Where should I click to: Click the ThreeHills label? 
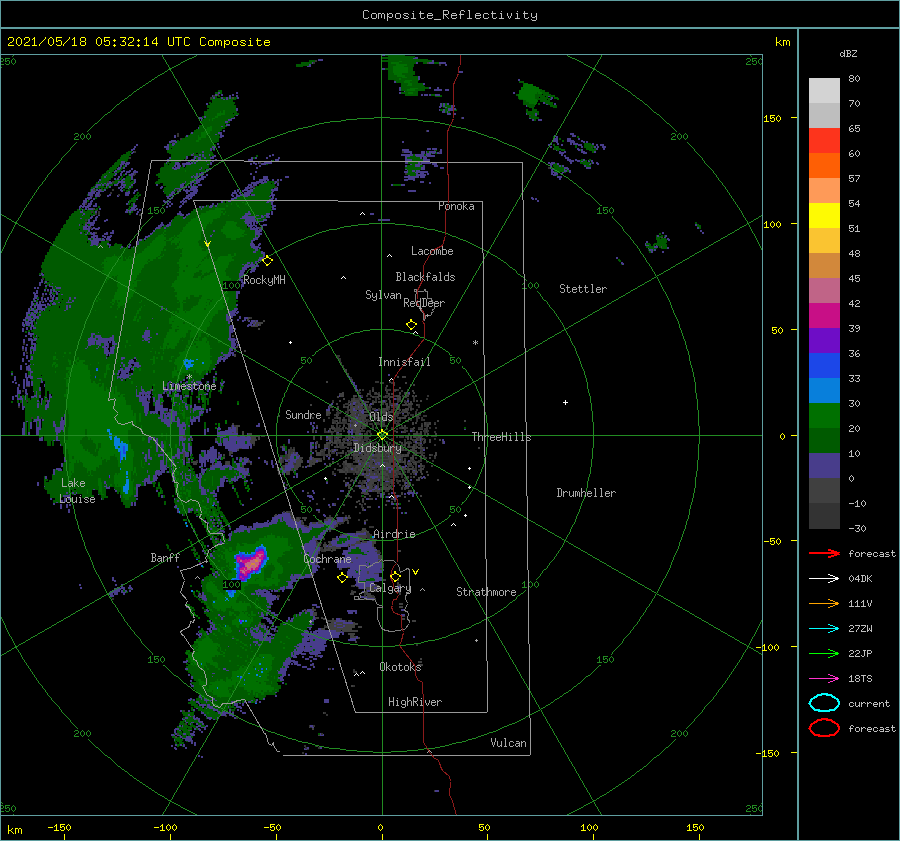[502, 437]
